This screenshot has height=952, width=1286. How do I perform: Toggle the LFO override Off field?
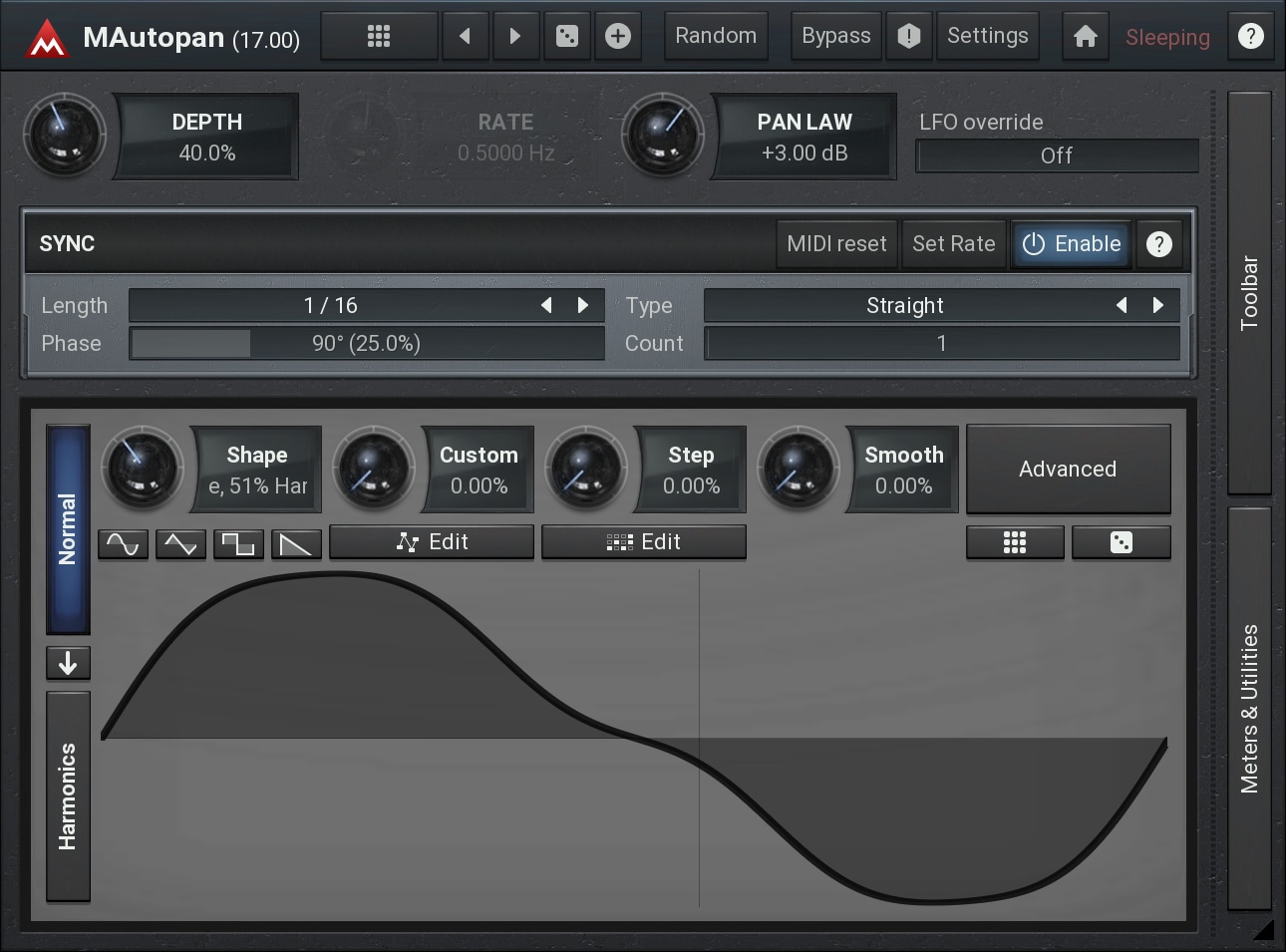(1057, 157)
